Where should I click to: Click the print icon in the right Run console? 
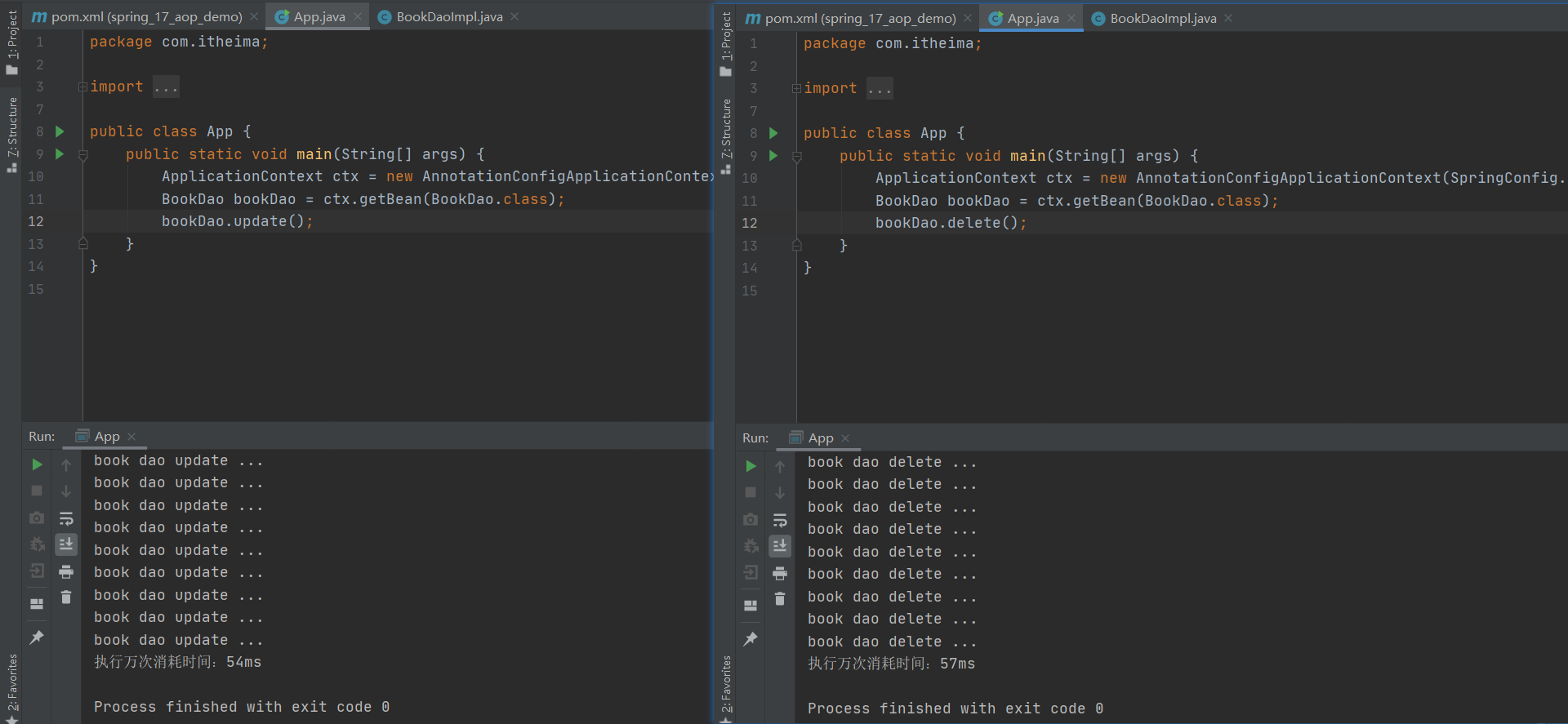[x=780, y=573]
